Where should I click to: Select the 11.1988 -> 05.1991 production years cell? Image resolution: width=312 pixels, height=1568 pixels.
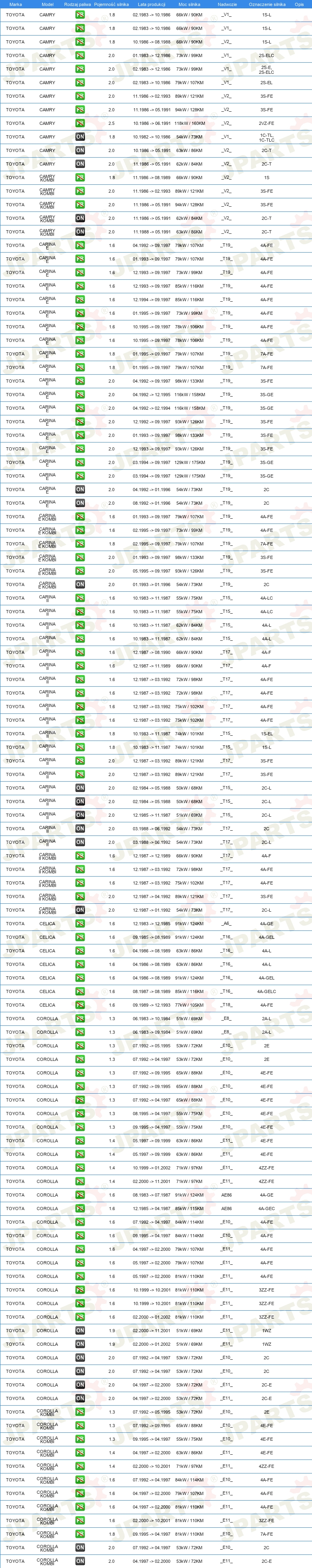coord(152,232)
